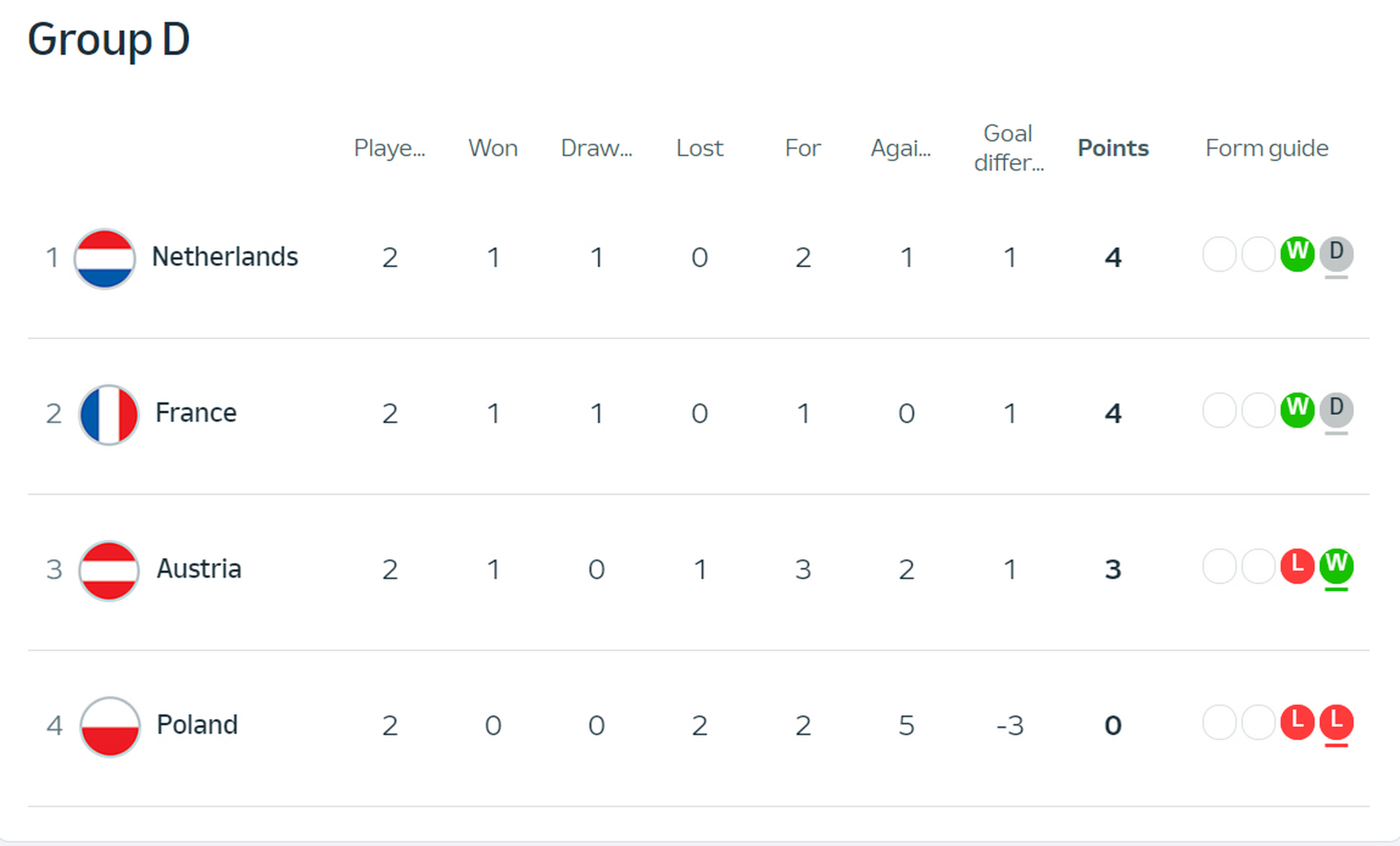Click the Group D heading

click(108, 40)
